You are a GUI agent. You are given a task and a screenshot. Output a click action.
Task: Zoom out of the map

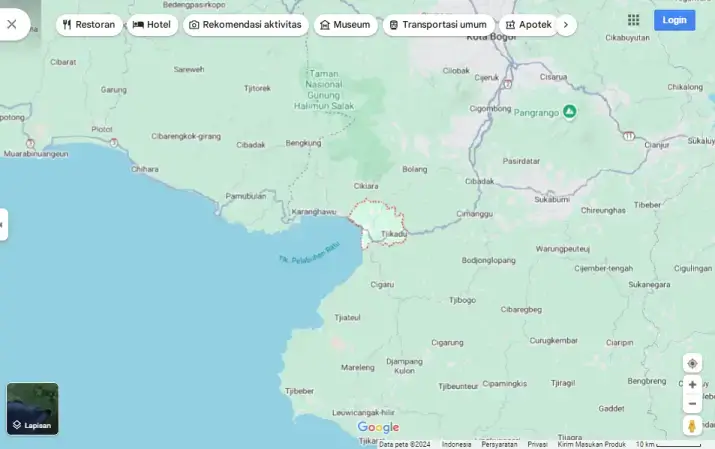click(692, 403)
